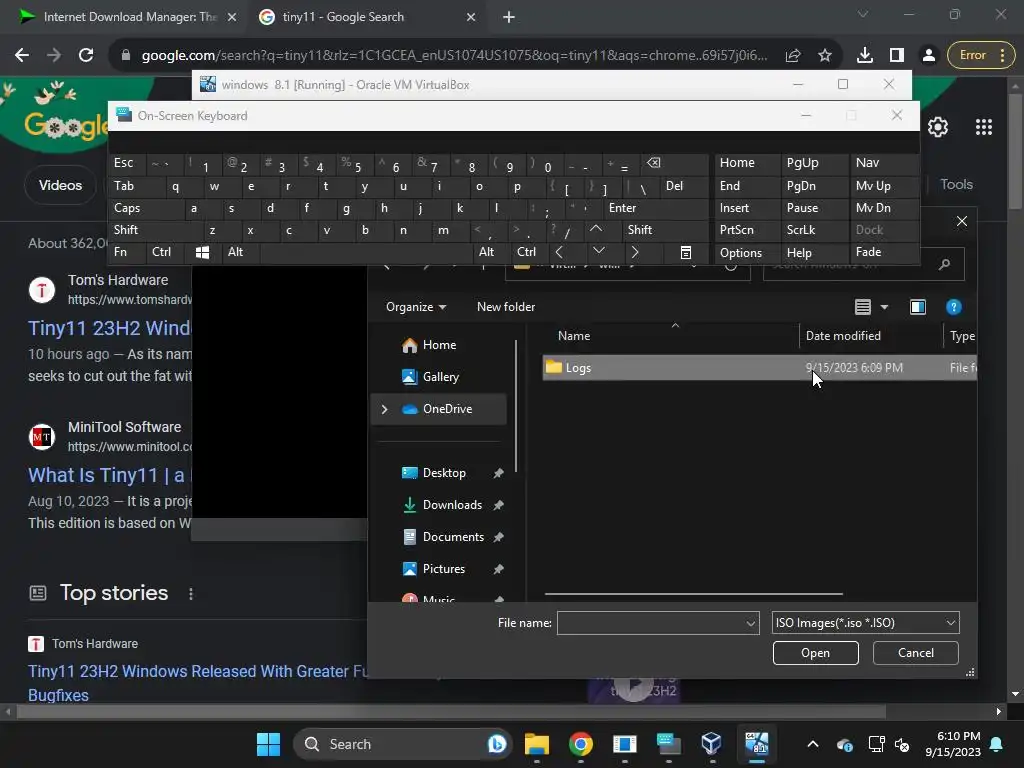The width and height of the screenshot is (1024, 768).
Task: Open File Explorer from taskbar
Action: coord(536,744)
